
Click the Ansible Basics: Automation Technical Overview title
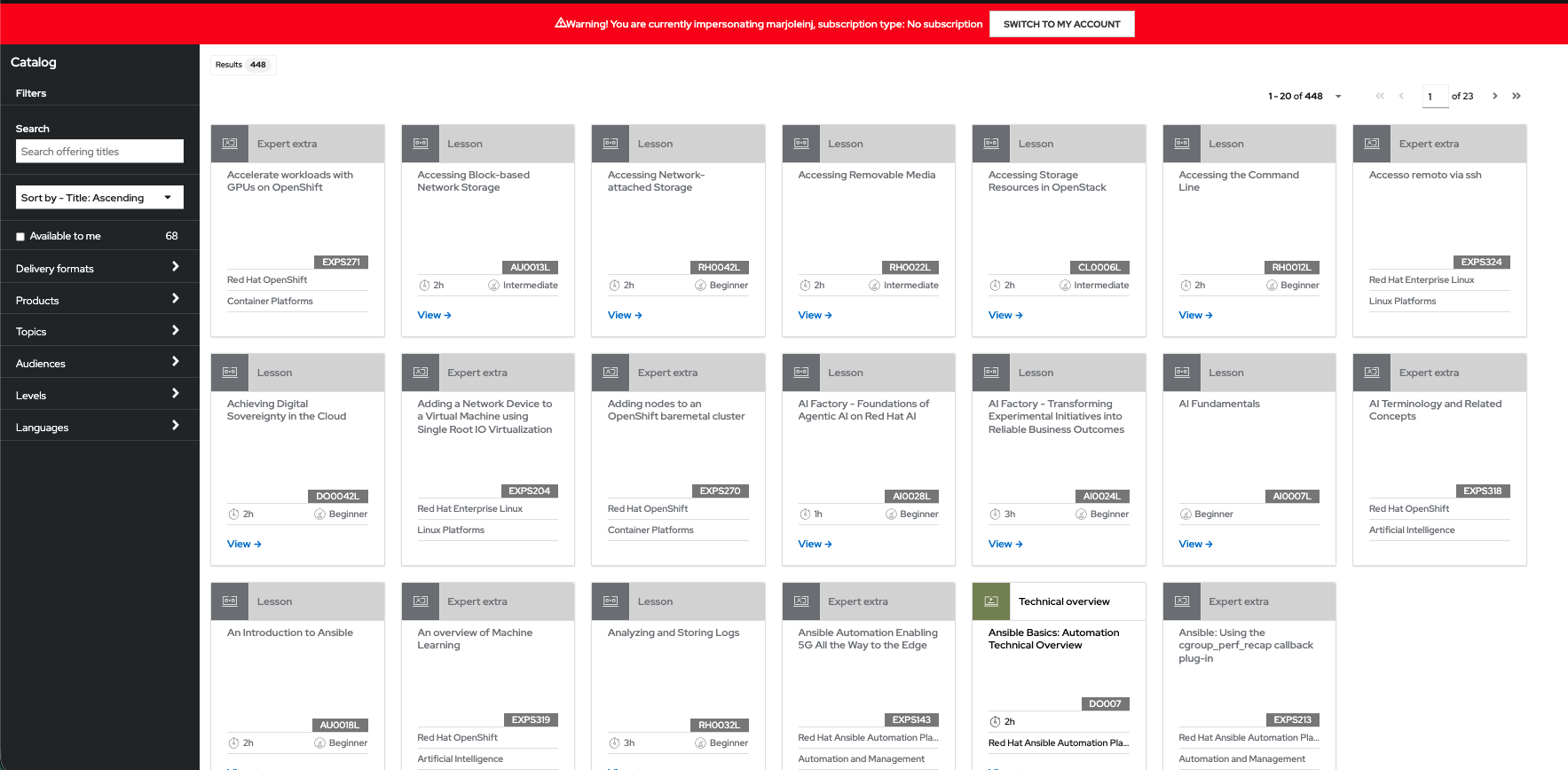[1053, 639]
